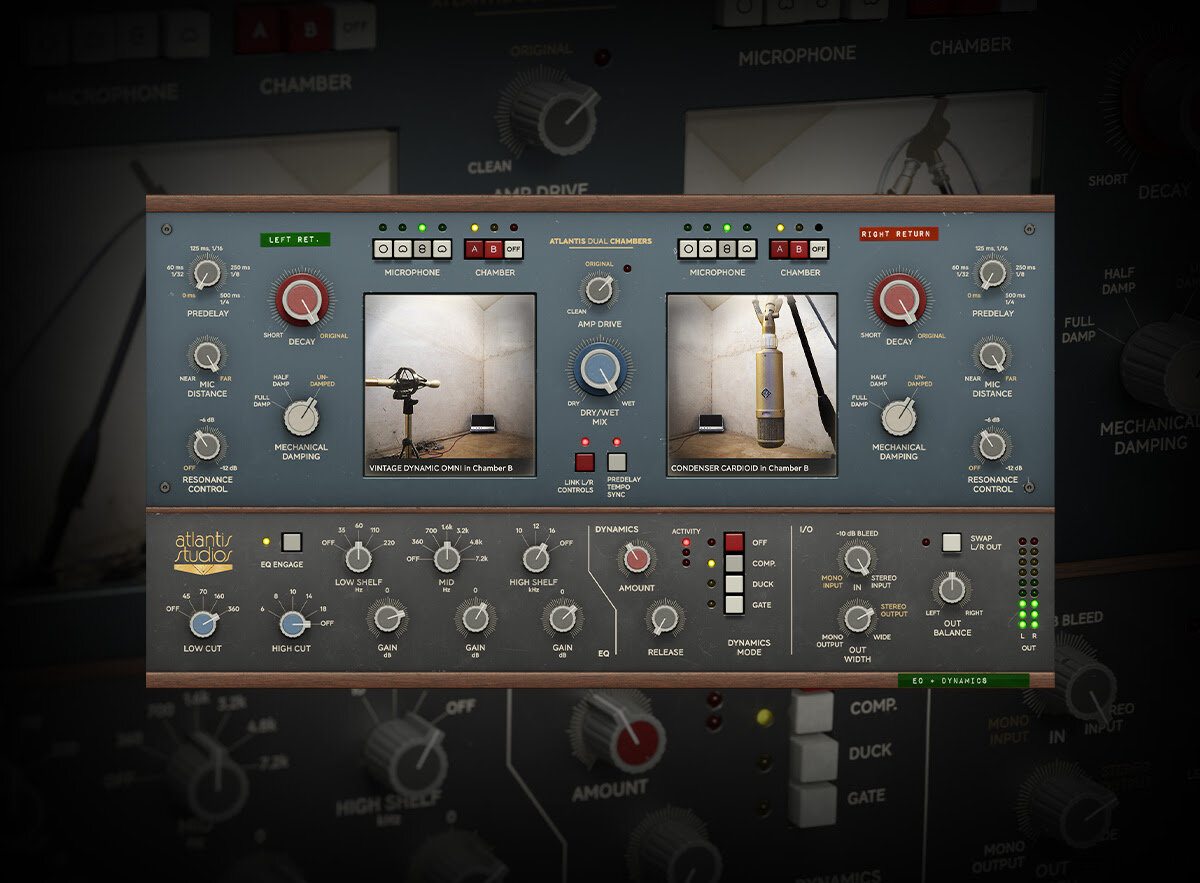Switch left return to Chamber A
1200x883 pixels.
[475, 249]
